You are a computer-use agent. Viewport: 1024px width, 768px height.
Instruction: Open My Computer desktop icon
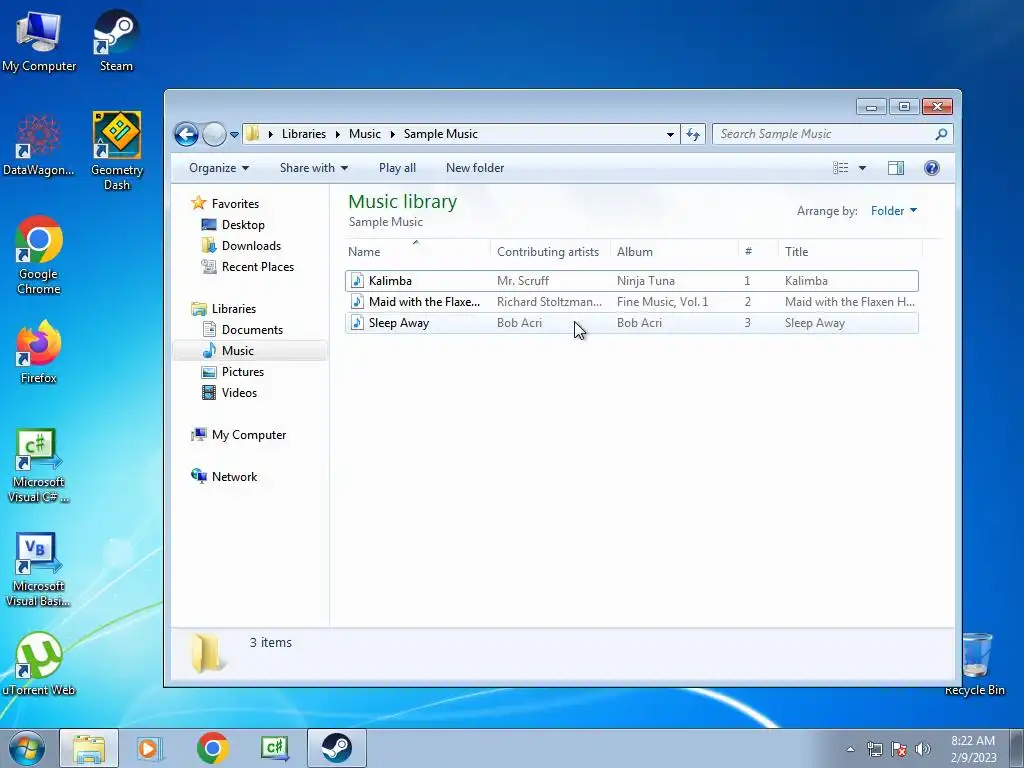click(x=39, y=40)
